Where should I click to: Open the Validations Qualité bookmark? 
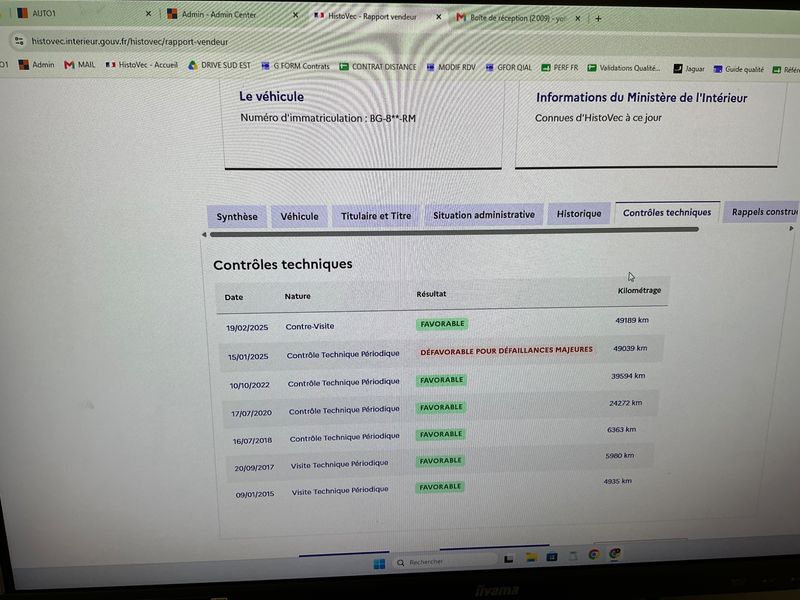pyautogui.click(x=624, y=68)
